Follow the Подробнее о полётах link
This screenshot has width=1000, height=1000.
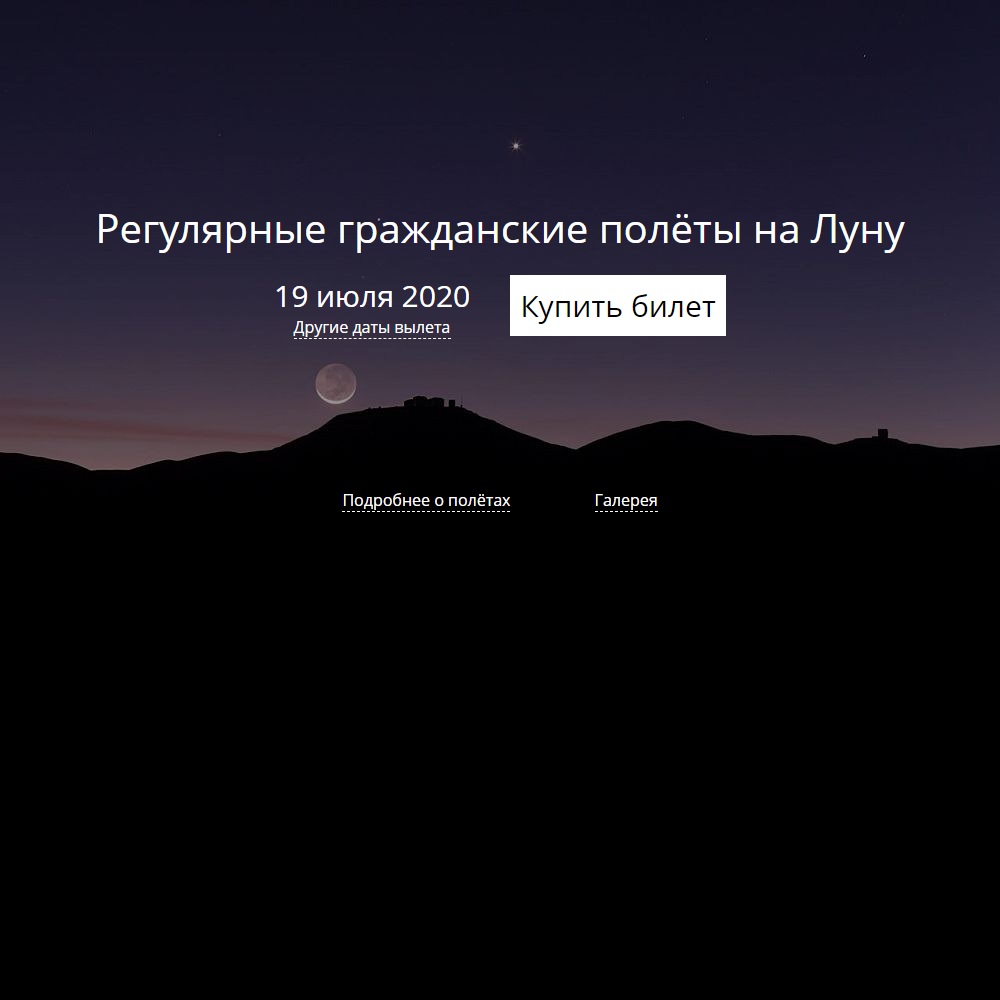coord(426,501)
